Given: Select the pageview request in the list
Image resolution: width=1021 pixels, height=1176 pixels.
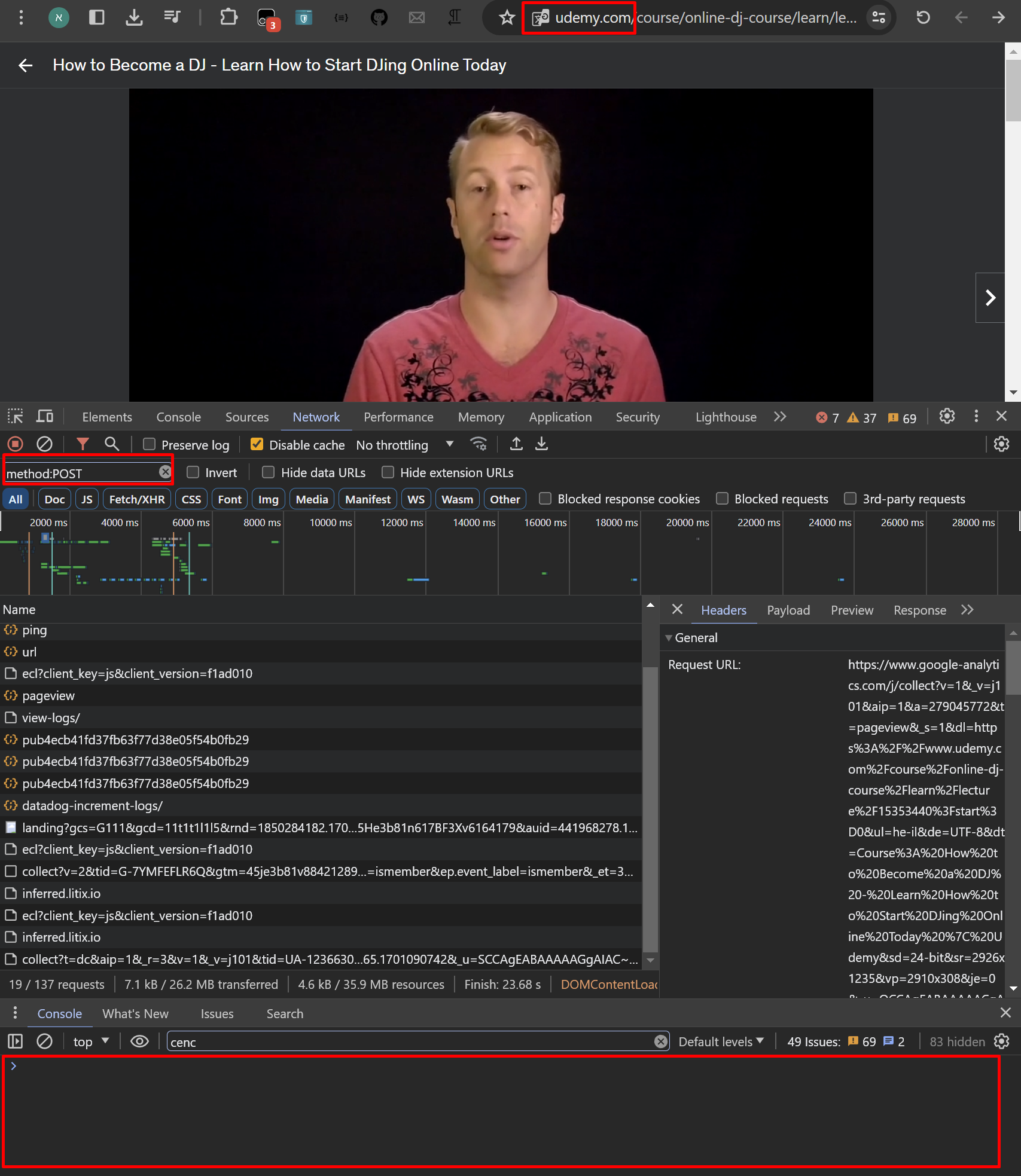Looking at the screenshot, I should (48, 696).
